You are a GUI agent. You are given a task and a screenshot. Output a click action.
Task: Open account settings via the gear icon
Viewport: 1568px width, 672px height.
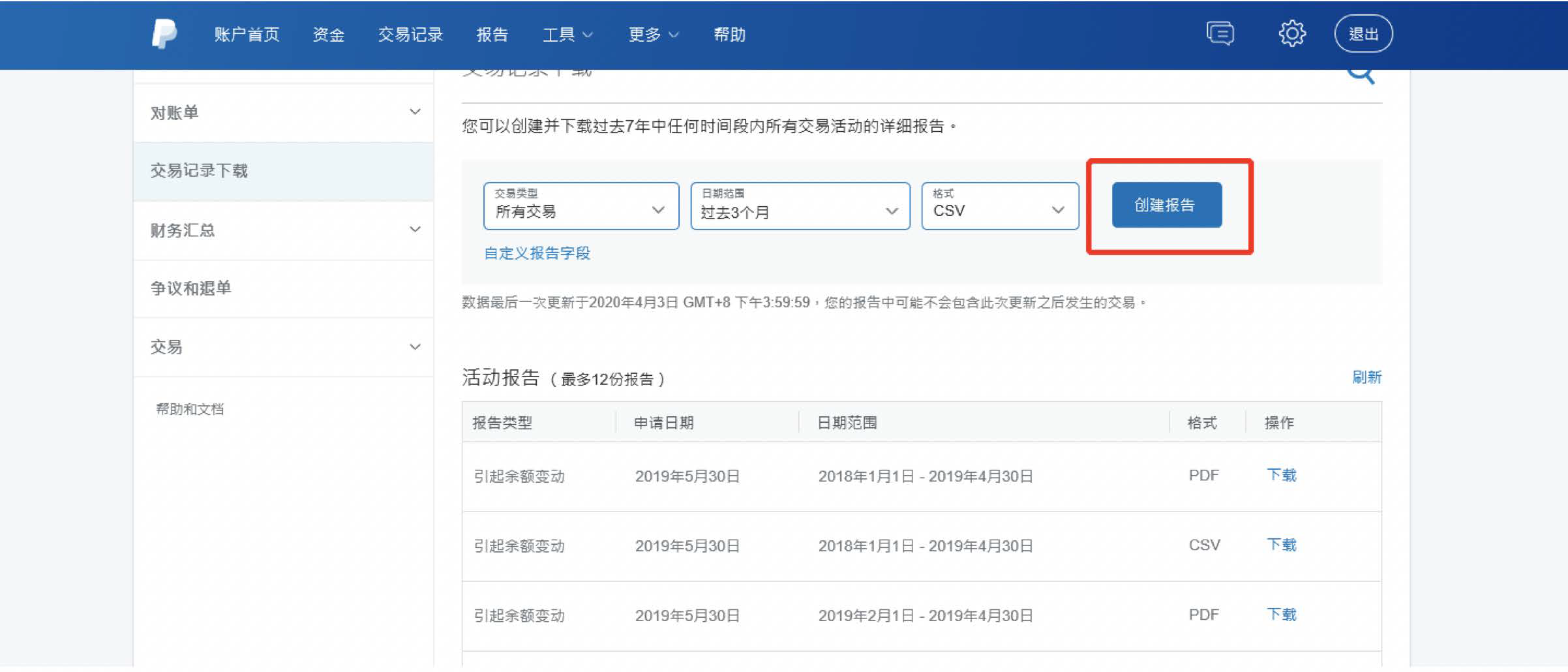[1291, 33]
